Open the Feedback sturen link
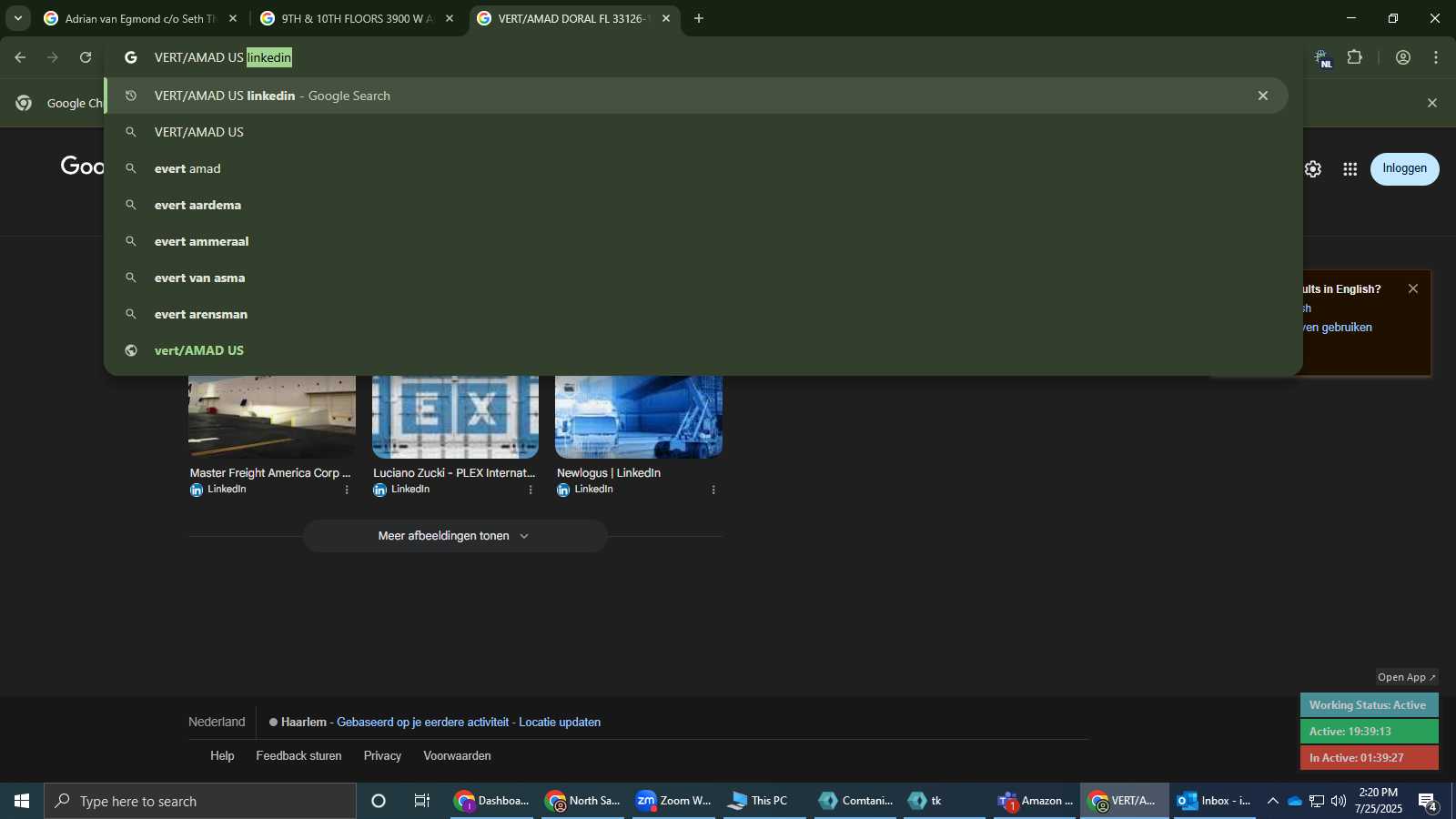The width and height of the screenshot is (1456, 819). (x=298, y=756)
